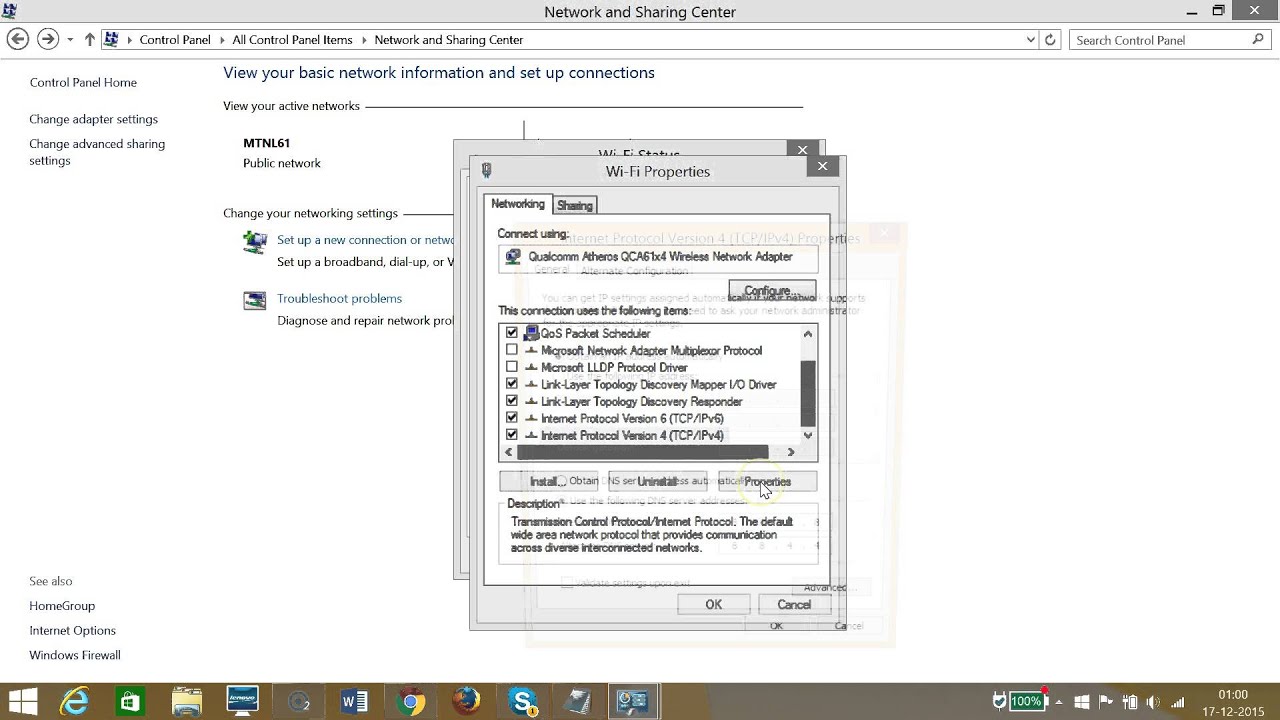Check Microsoft Network Adapter Multiplexor Protocol checkbox
1280x720 pixels.
click(512, 350)
